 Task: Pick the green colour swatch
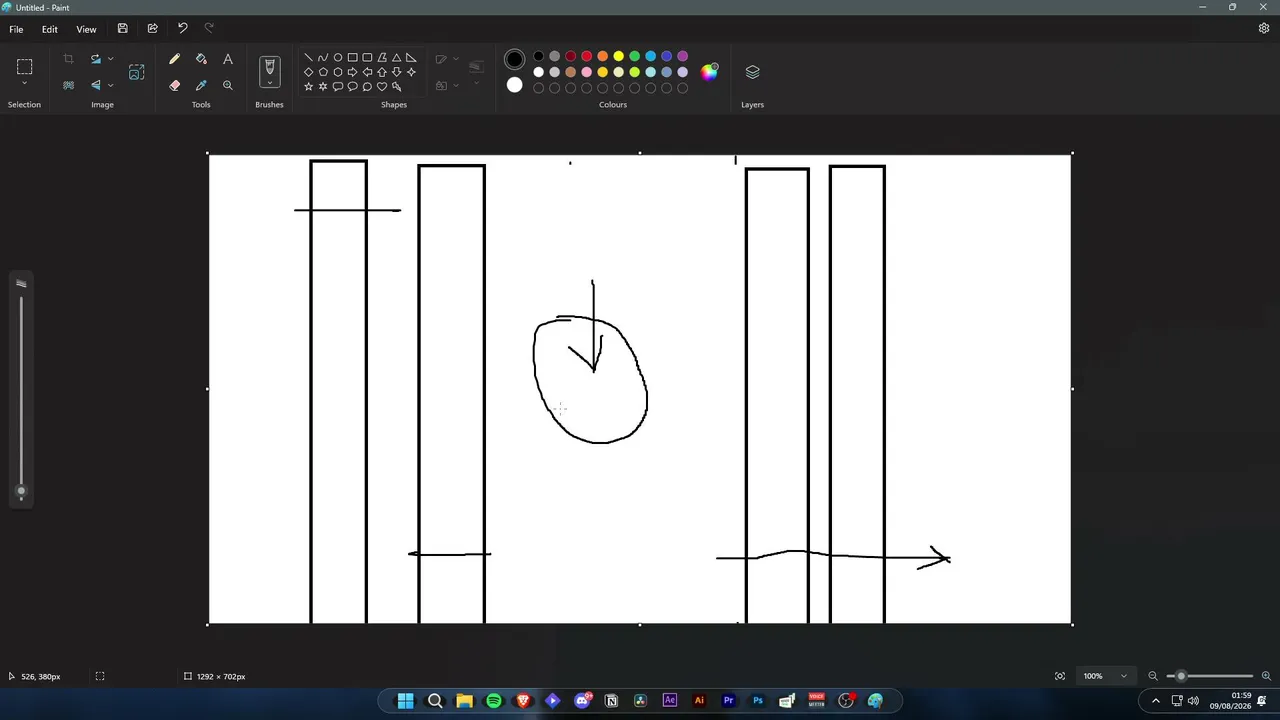click(x=634, y=56)
